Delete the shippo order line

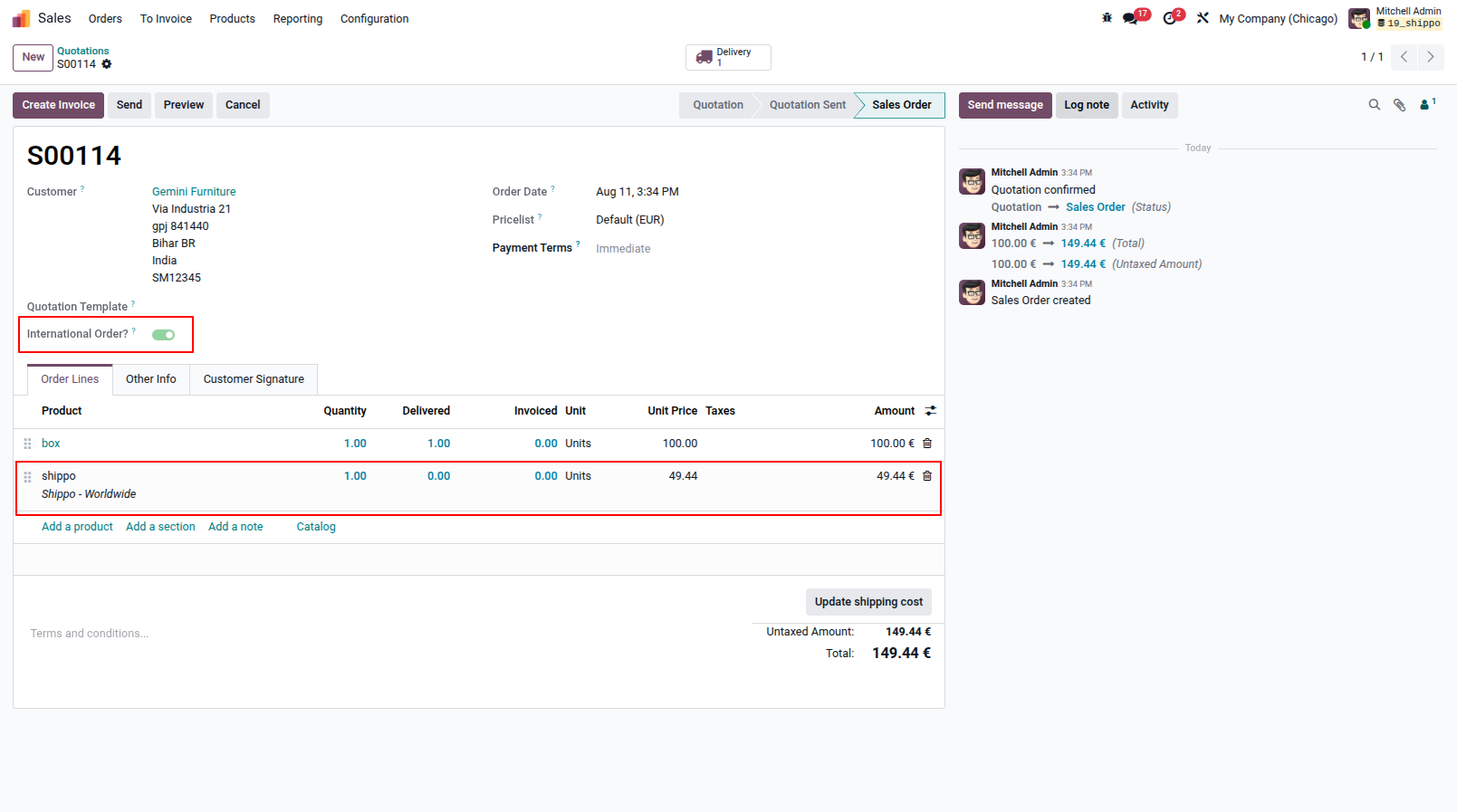click(927, 476)
